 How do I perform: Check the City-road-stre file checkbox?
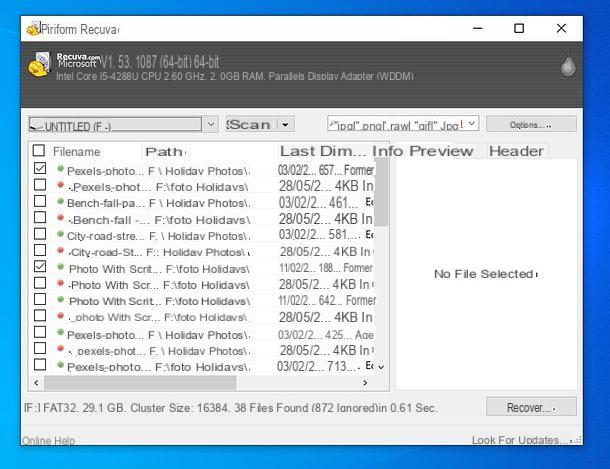click(40, 234)
